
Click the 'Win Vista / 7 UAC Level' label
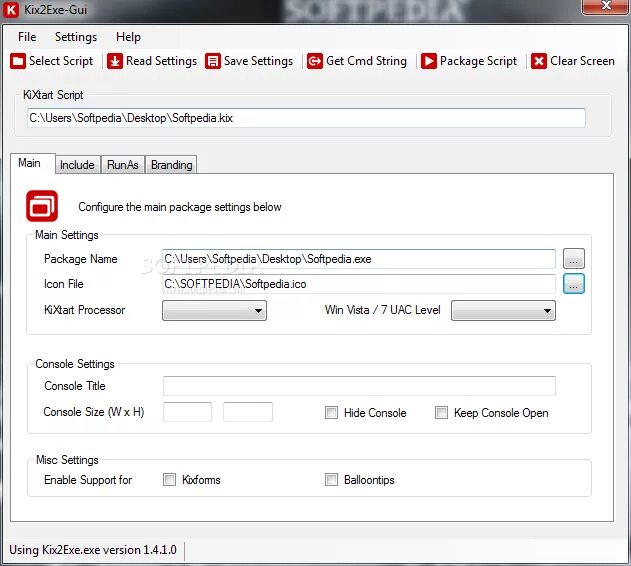click(x=383, y=310)
